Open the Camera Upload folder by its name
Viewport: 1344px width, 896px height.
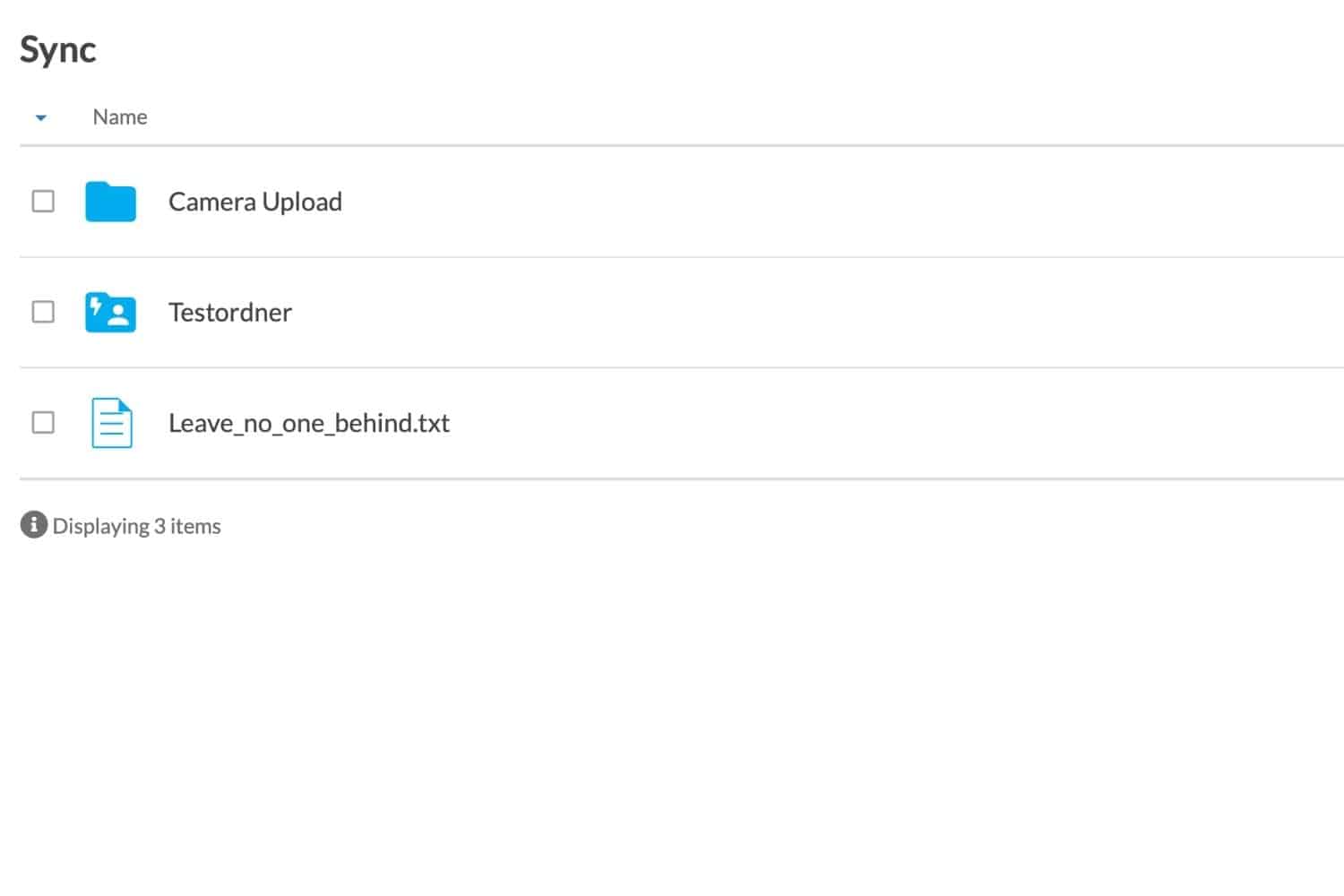tap(255, 202)
